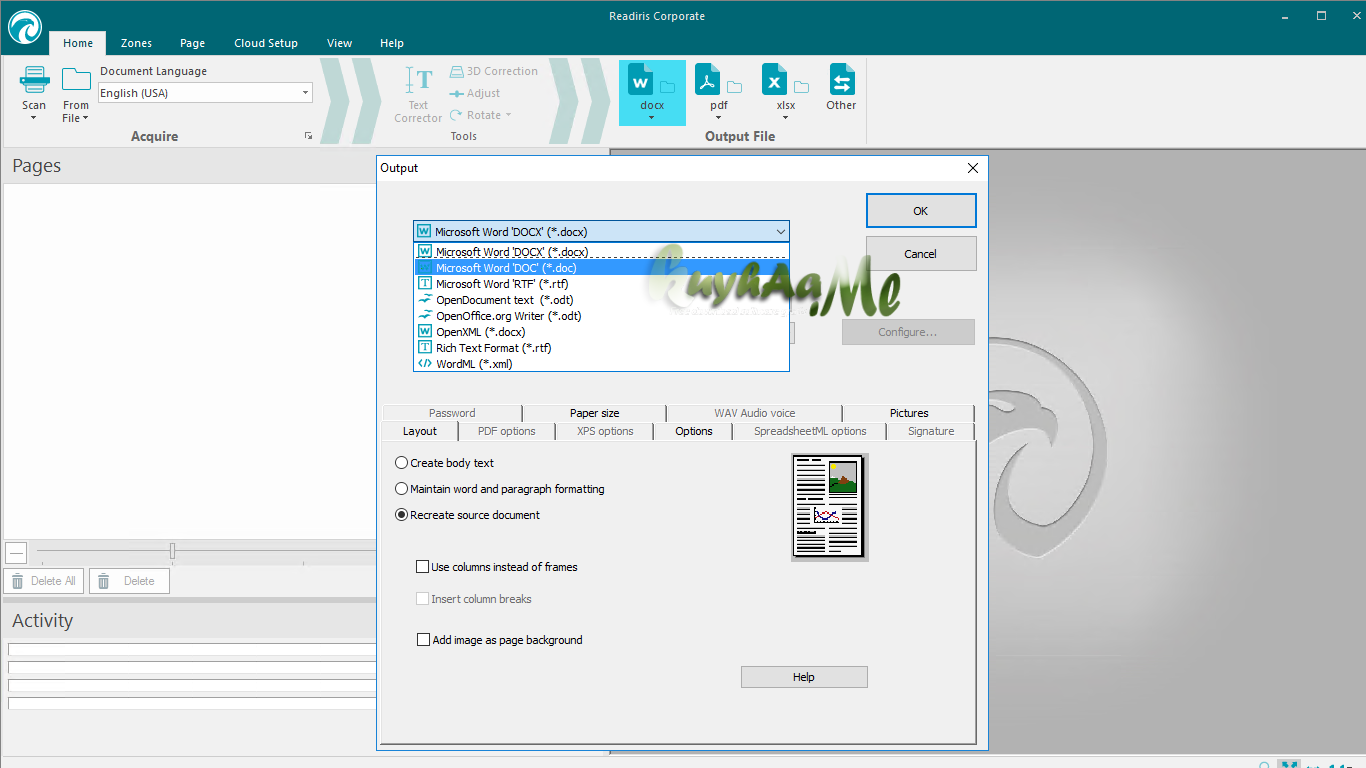Choose OpenXML (*.docx) from list

601,332
